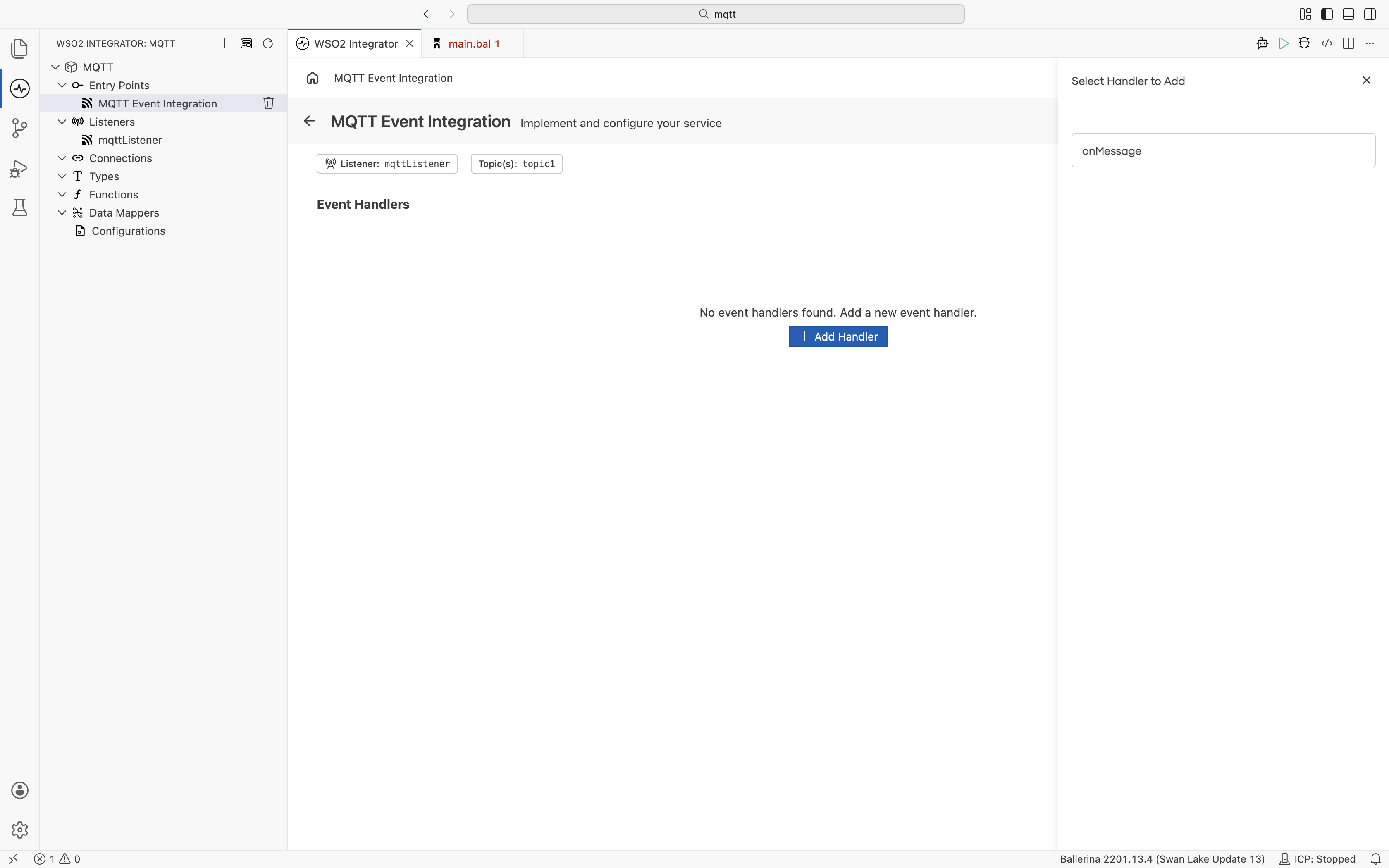Open remote window icon in status bar
The image size is (1389, 868).
click(13, 859)
